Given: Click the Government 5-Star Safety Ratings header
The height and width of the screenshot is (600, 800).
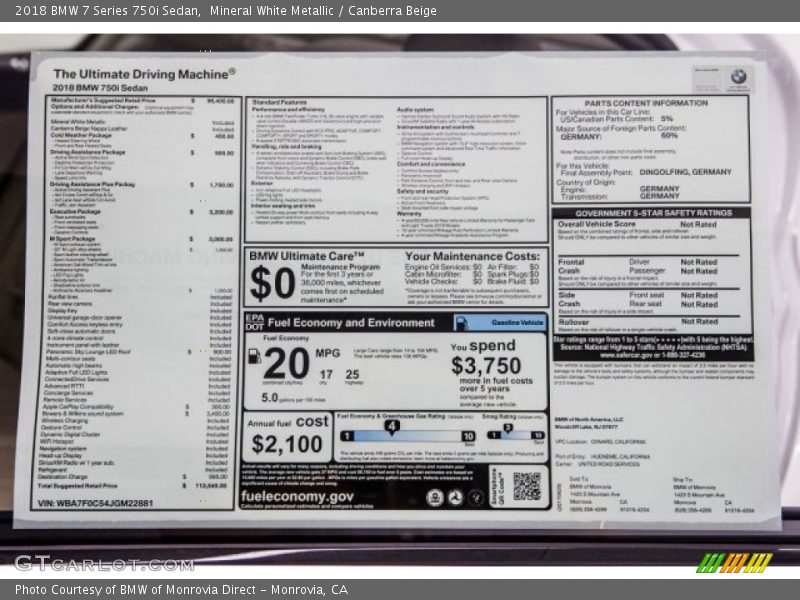Looking at the screenshot, I should [x=651, y=213].
